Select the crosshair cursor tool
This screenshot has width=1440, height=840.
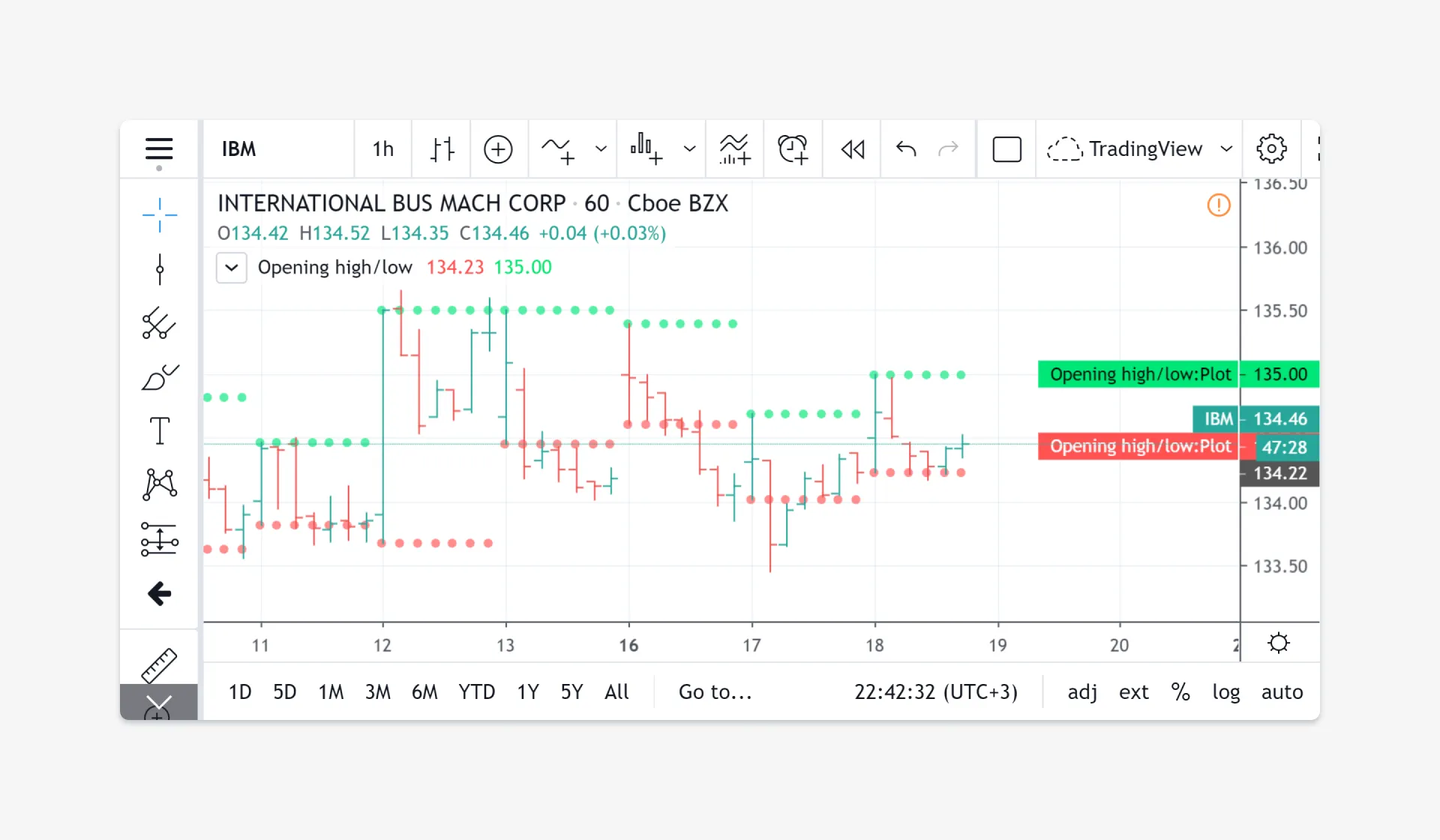159,215
